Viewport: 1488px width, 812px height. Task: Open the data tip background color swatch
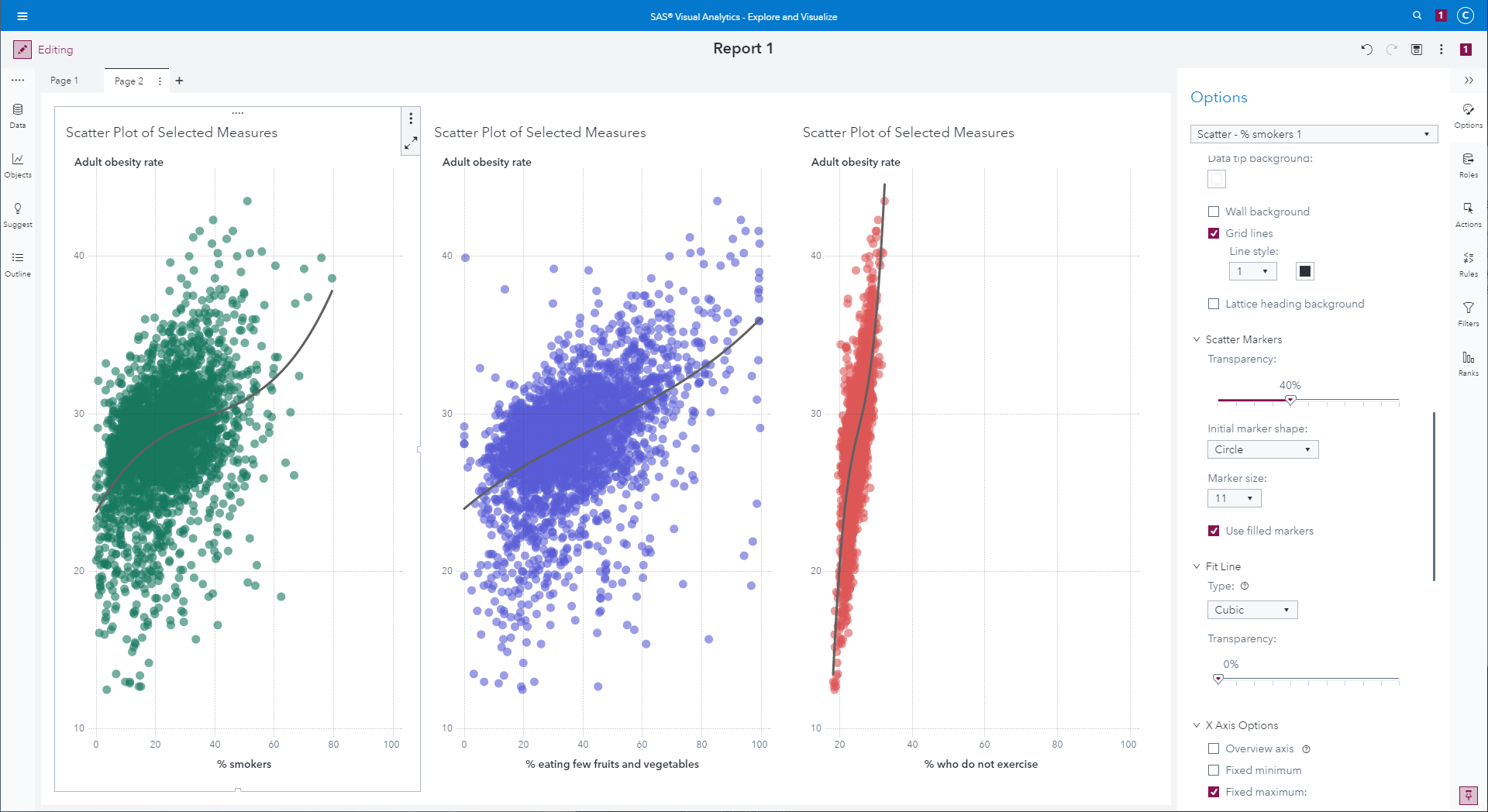click(x=1217, y=179)
